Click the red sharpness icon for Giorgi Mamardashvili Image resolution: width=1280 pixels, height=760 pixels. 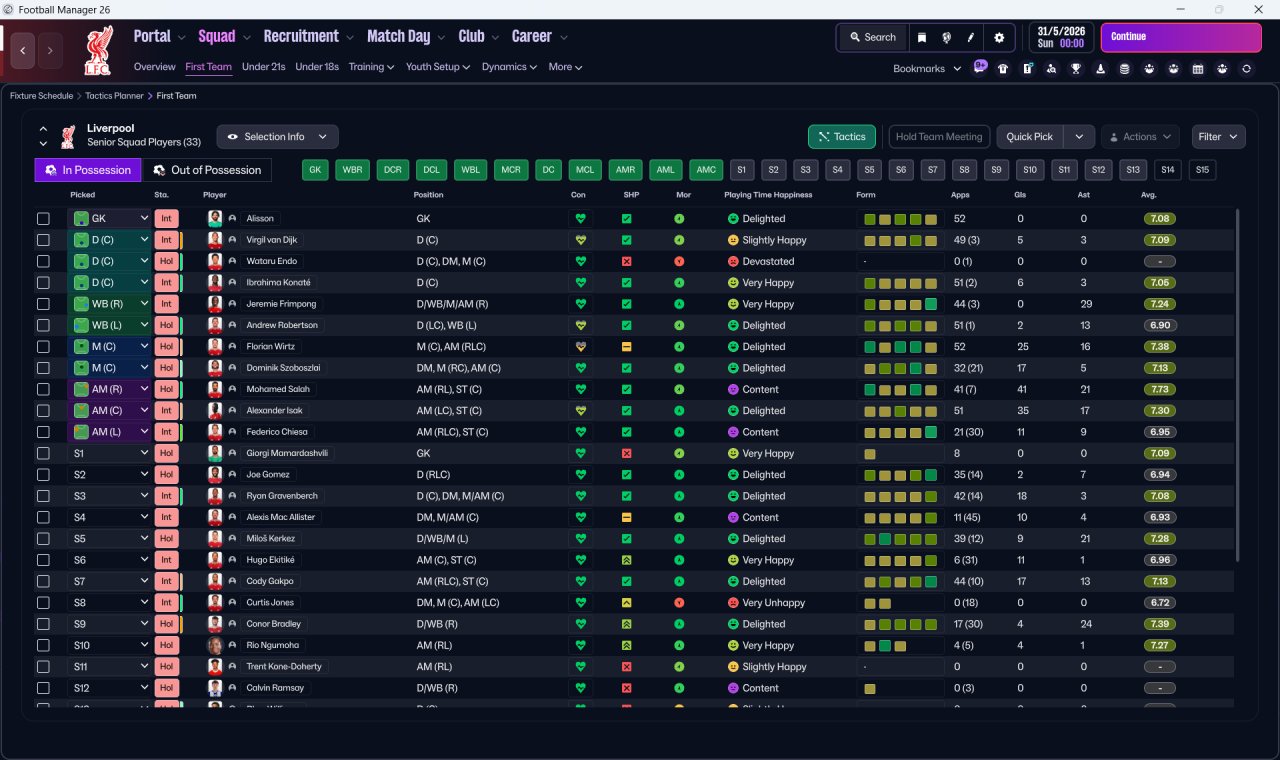point(626,453)
